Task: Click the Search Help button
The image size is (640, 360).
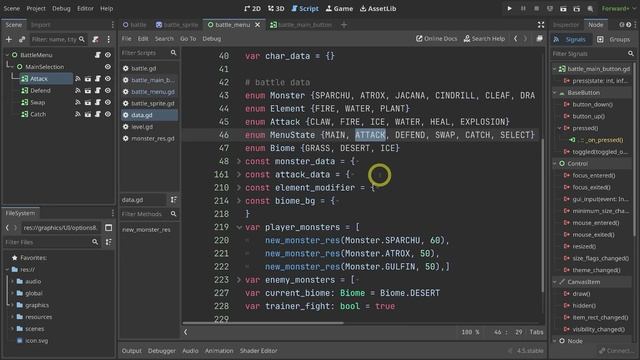Action: click(x=484, y=39)
